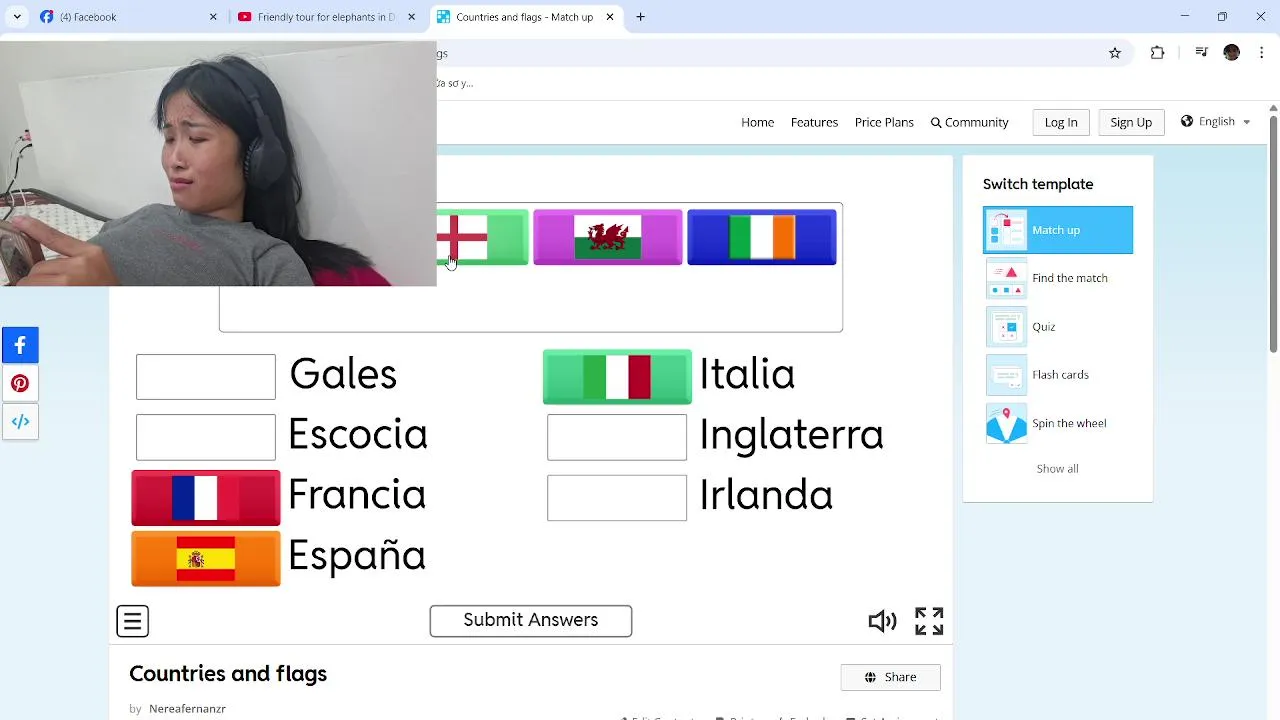Click the Spin the wheel template icon
Viewport: 1280px width, 720px height.
tap(1006, 423)
